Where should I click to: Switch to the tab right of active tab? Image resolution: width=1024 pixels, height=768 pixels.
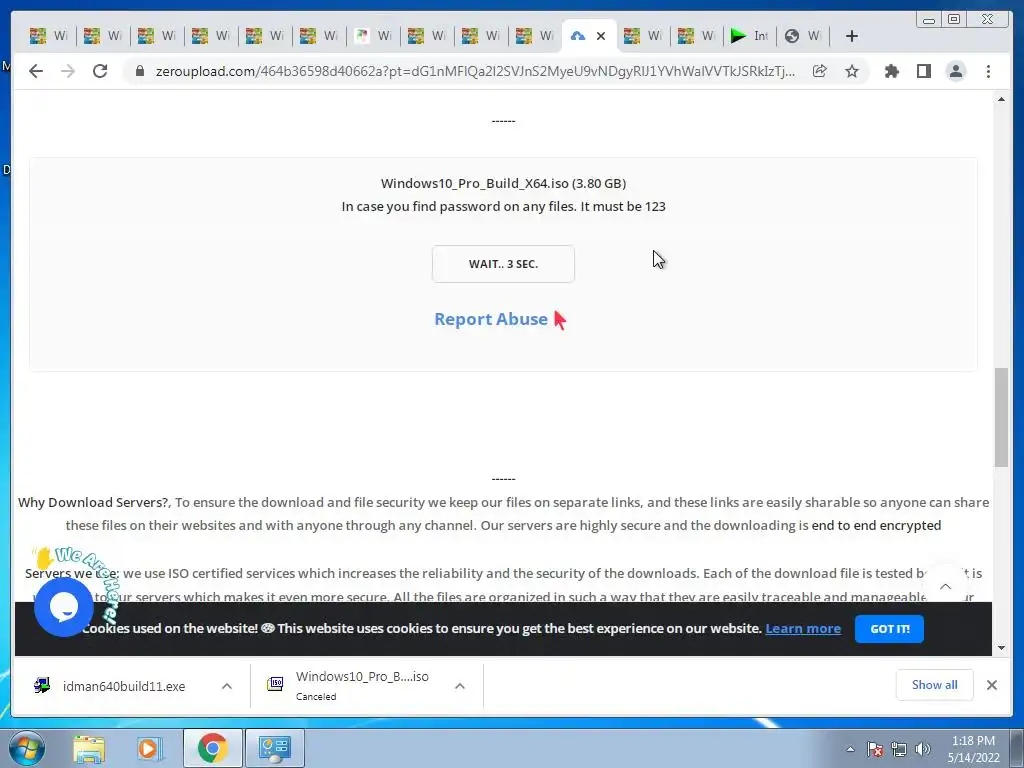click(x=643, y=36)
